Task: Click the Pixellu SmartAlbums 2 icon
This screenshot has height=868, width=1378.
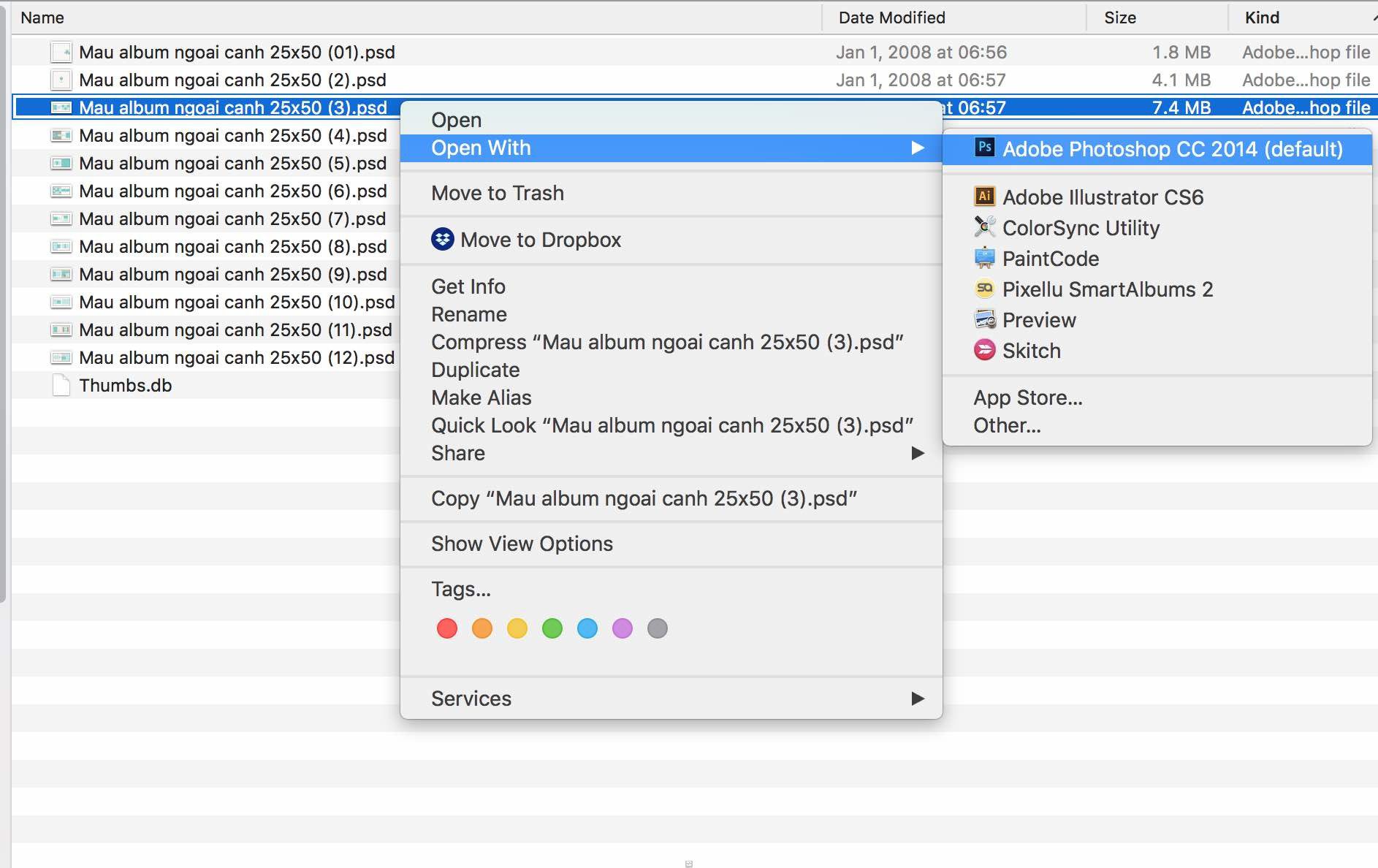Action: click(984, 288)
